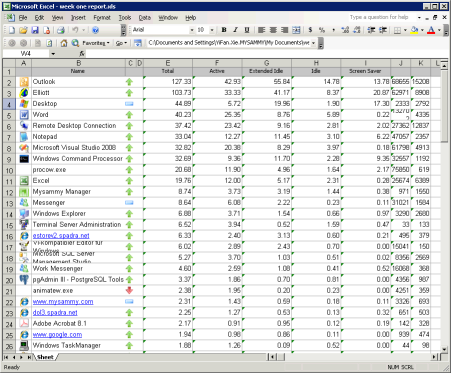Open the Font size dropdown
The height and width of the screenshot is (373, 451).
click(x=212, y=30)
